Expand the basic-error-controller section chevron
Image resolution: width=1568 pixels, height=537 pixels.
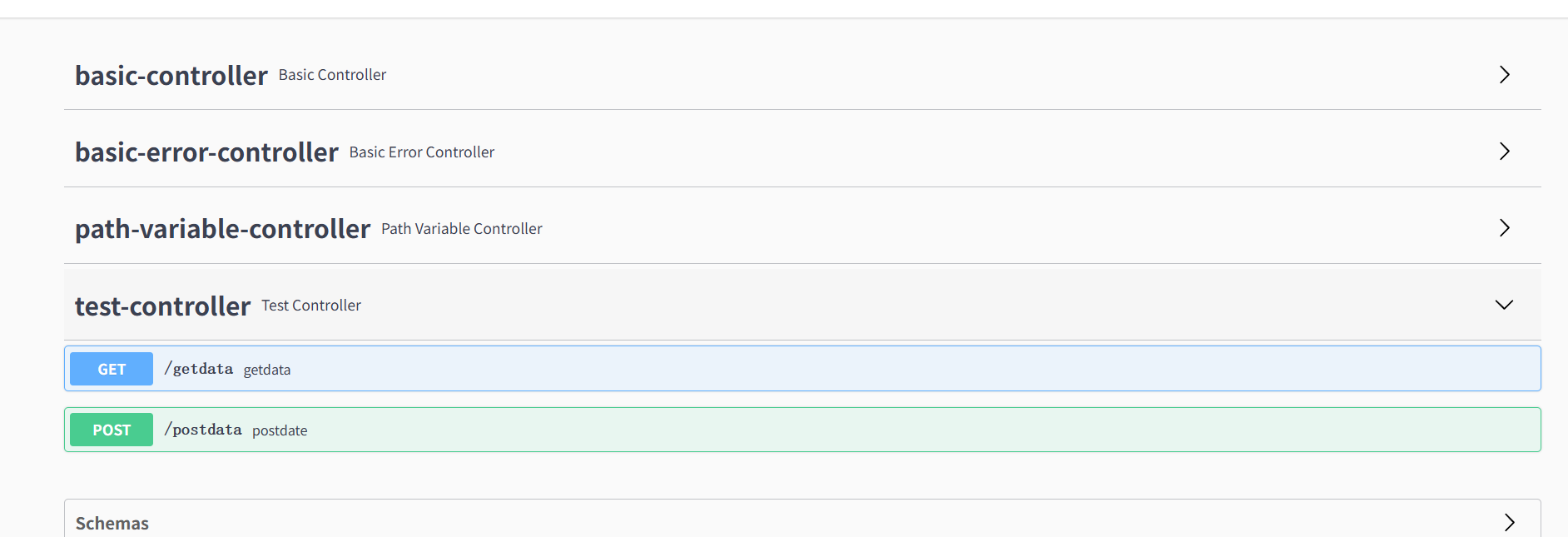click(1504, 152)
